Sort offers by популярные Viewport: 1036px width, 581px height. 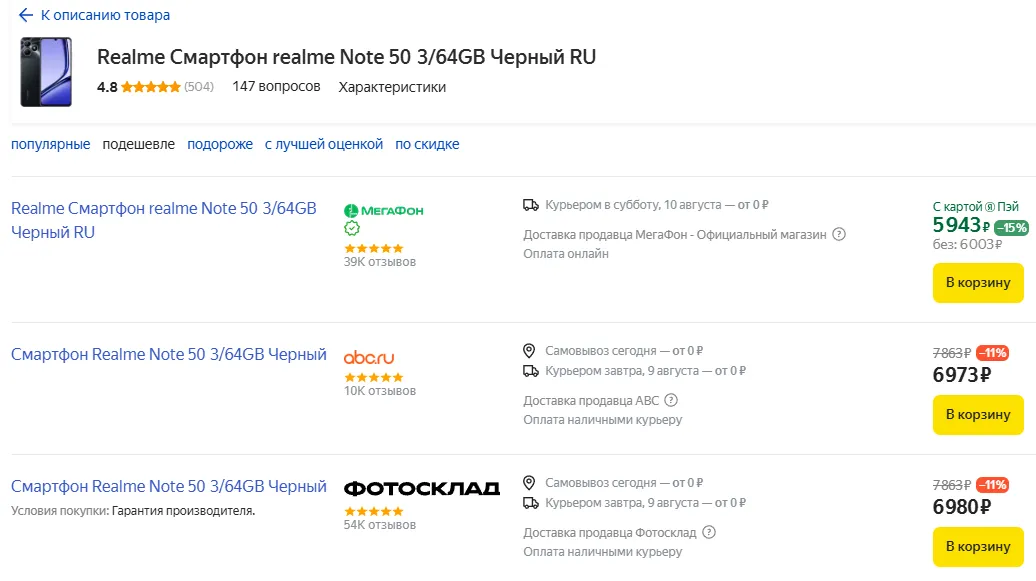point(51,144)
